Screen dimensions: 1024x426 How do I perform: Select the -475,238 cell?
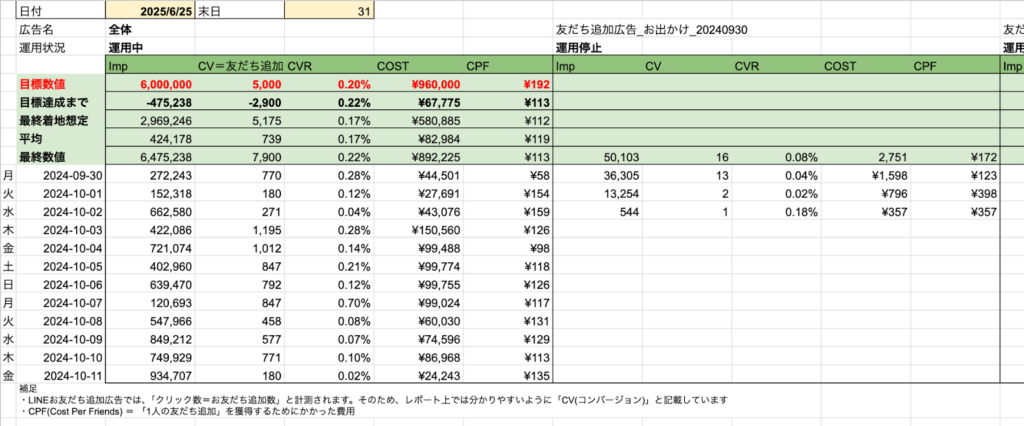click(x=150, y=103)
